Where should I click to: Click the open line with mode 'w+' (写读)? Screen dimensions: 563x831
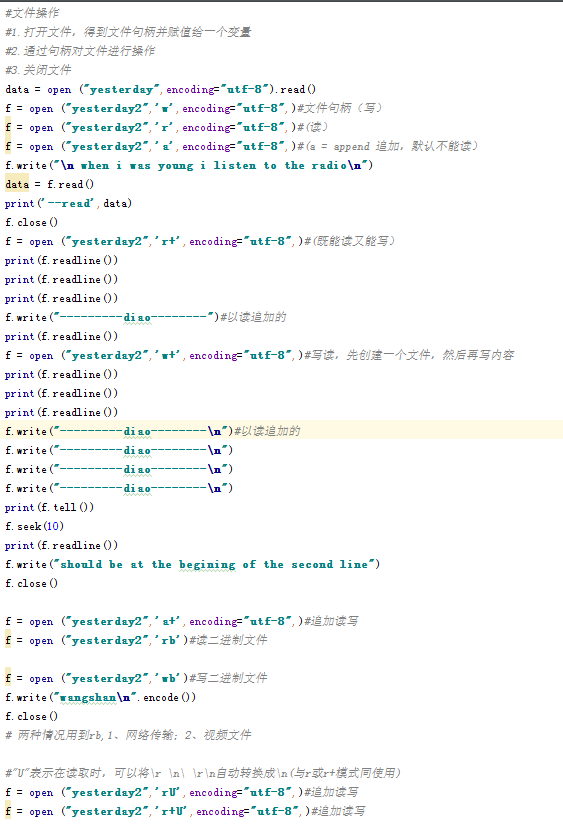coord(260,356)
